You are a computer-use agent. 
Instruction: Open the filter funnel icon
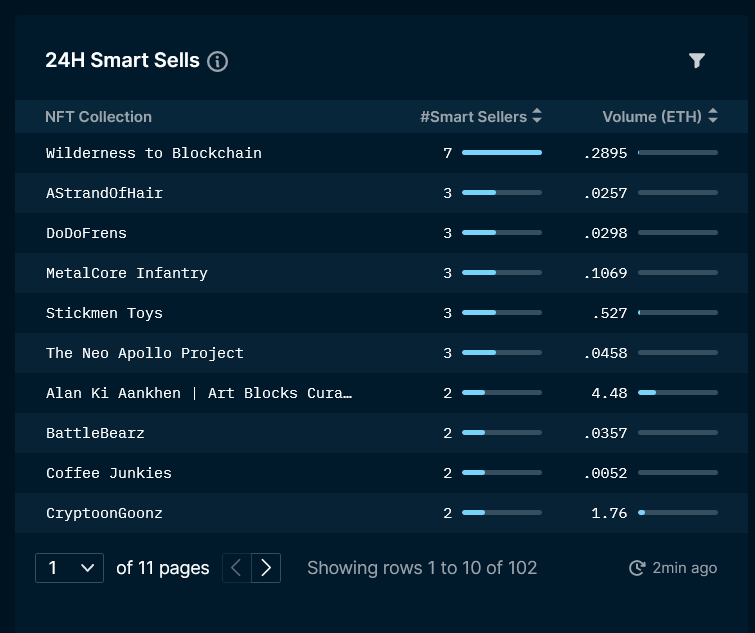pos(696,61)
